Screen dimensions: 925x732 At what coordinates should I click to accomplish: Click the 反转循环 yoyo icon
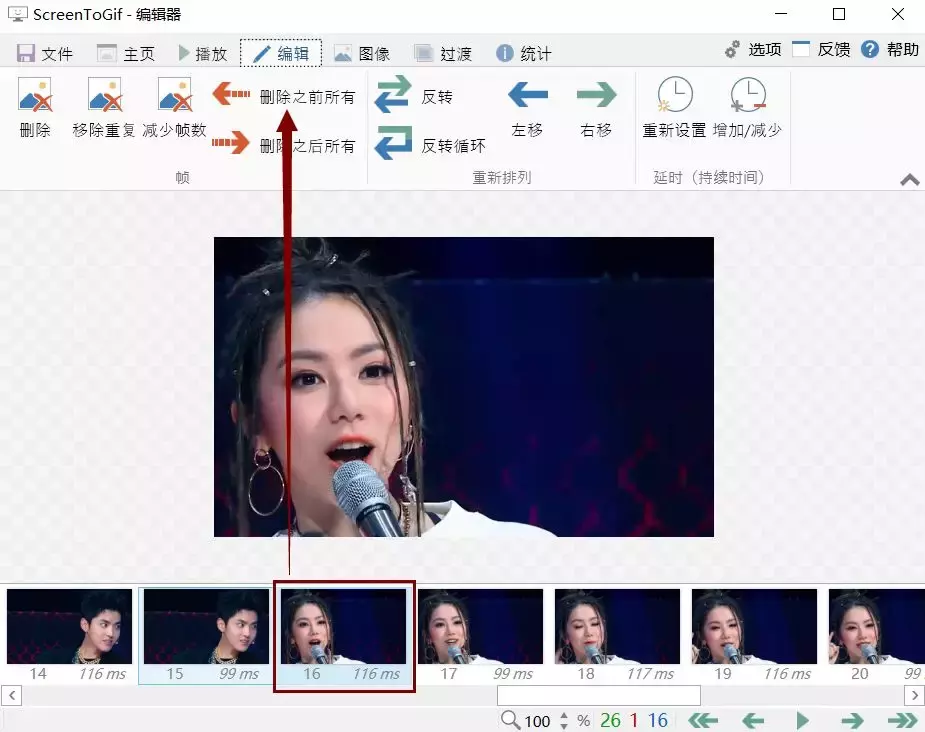tap(392, 143)
